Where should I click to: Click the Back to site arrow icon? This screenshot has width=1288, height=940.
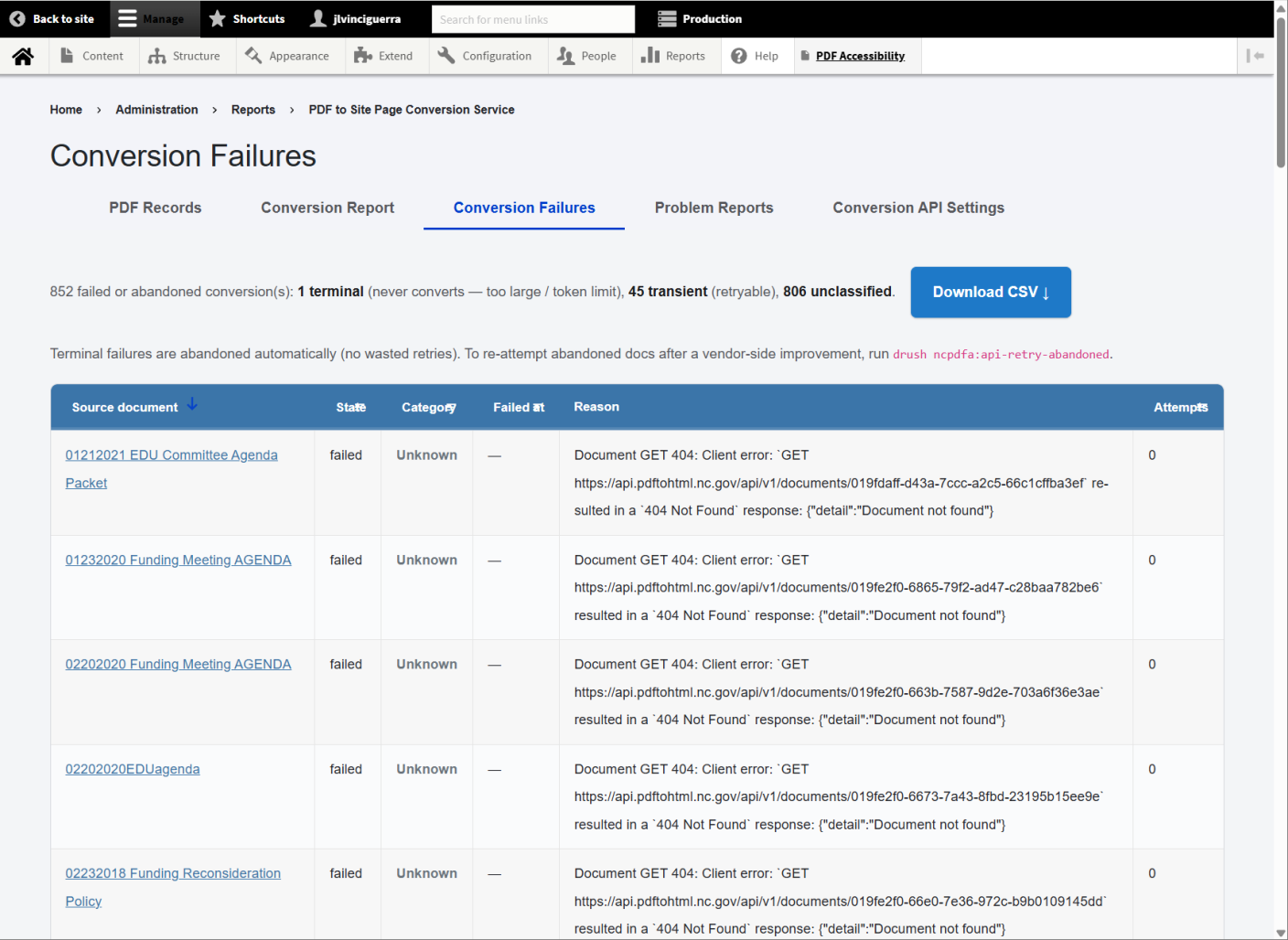[17, 18]
